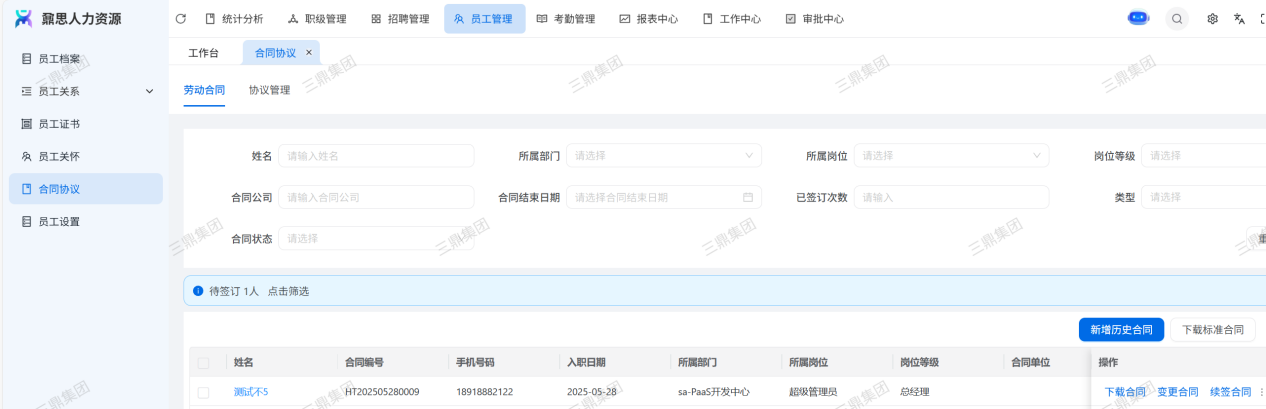
Task: Check the checkbox for 测试不5 row
Action: pyautogui.click(x=204, y=392)
